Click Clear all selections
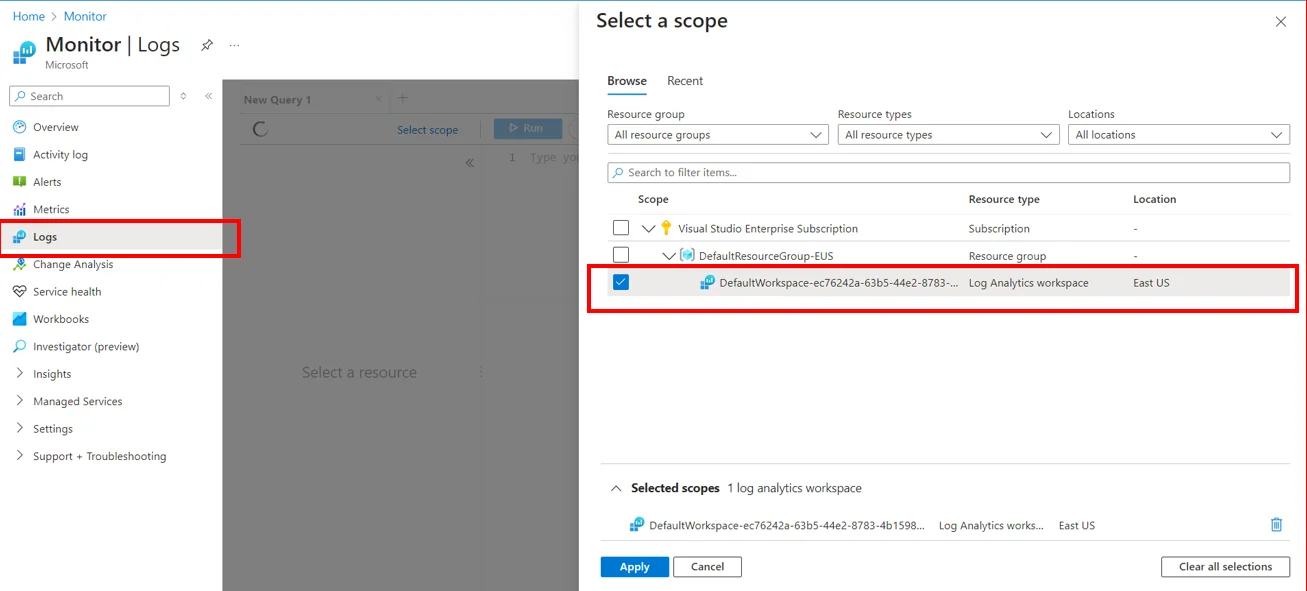The height and width of the screenshot is (591, 1307). coord(1225,566)
